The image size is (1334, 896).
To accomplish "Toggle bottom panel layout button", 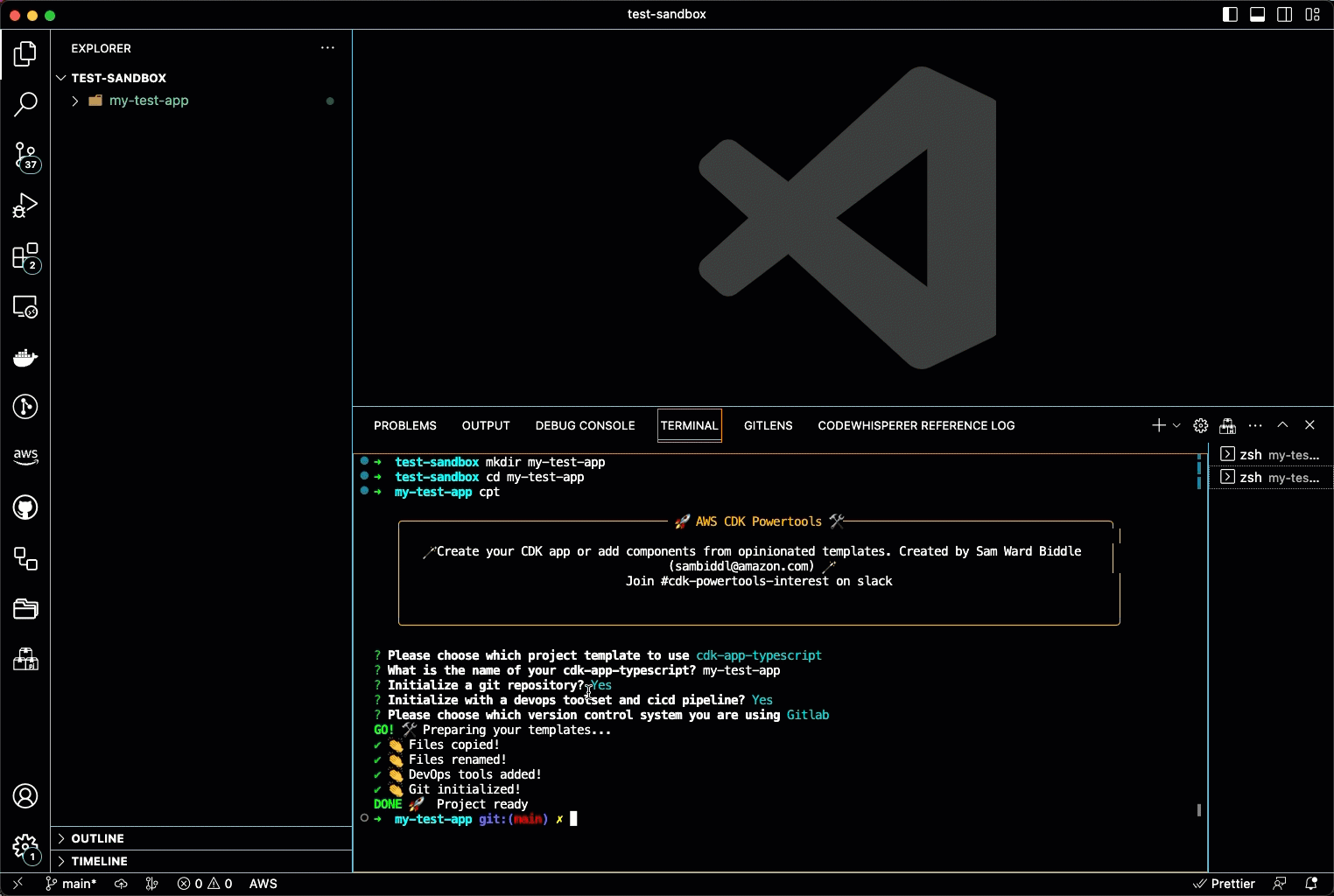I will 1257,14.
